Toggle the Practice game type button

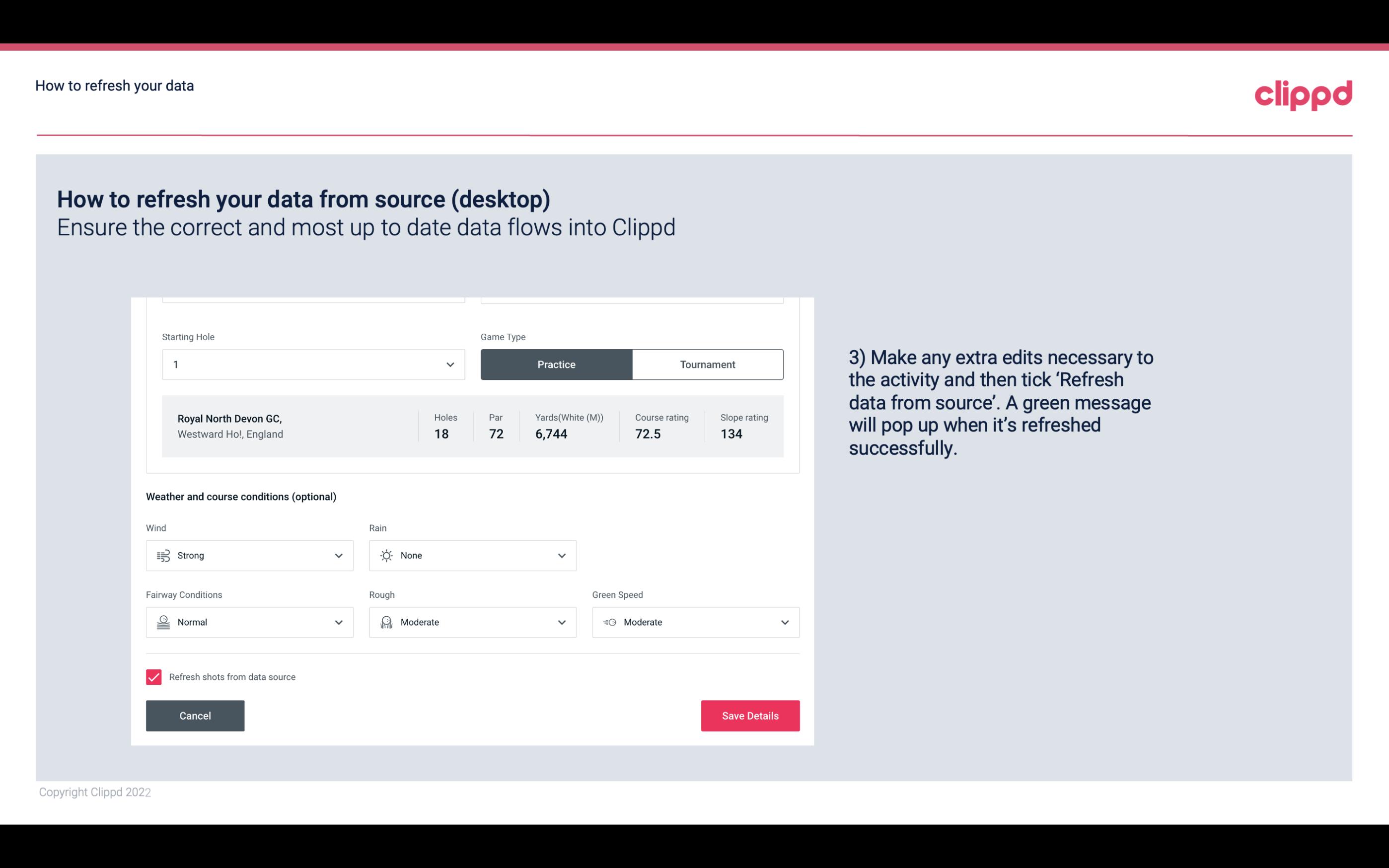[x=556, y=364]
